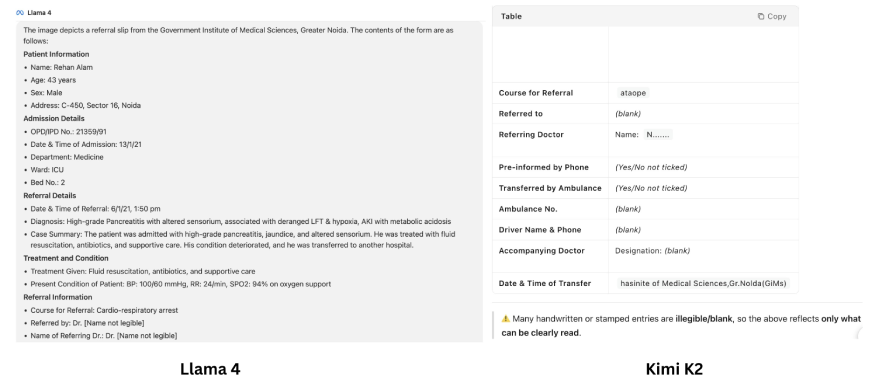Click the Pre-informed by Phone row
The height and width of the screenshot is (390, 872).
(645, 167)
